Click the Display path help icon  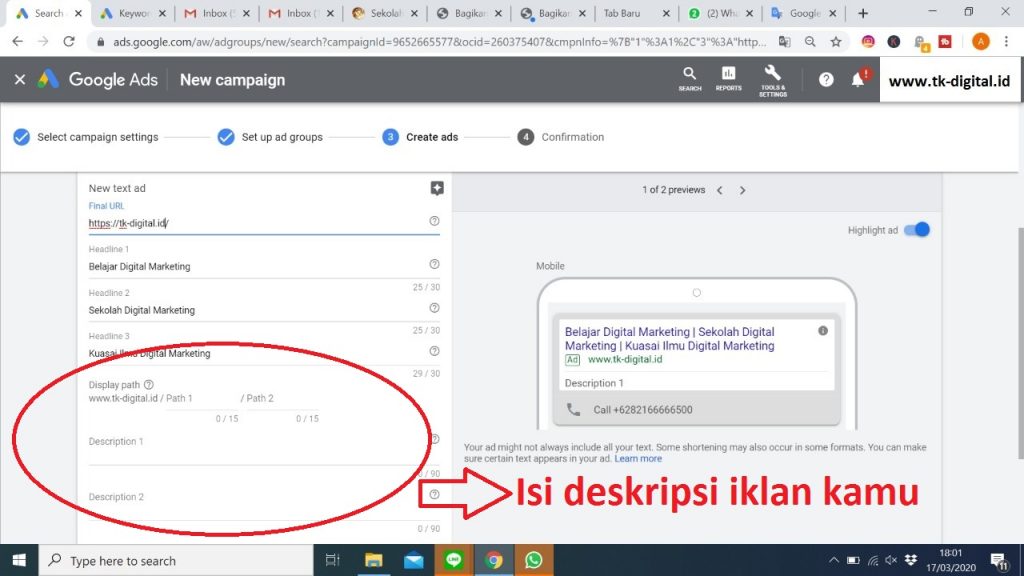[x=149, y=384]
